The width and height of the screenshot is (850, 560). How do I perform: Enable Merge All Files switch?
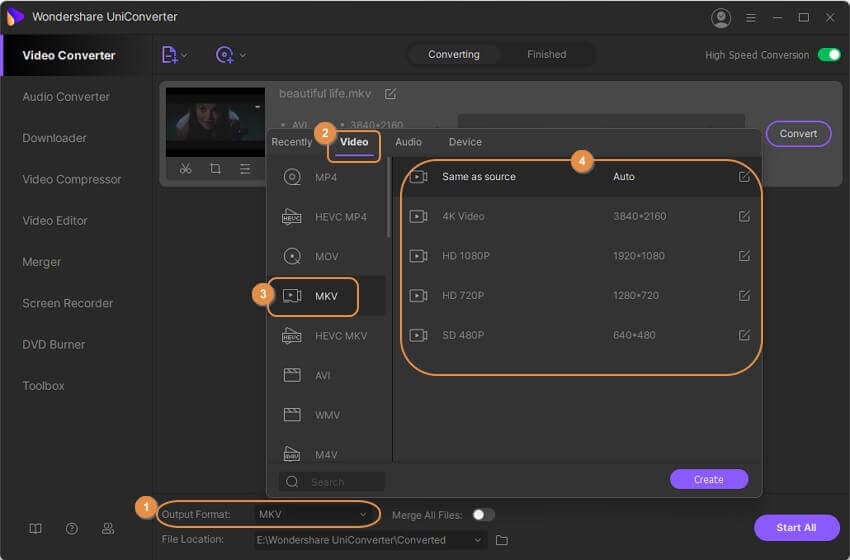[x=483, y=514]
